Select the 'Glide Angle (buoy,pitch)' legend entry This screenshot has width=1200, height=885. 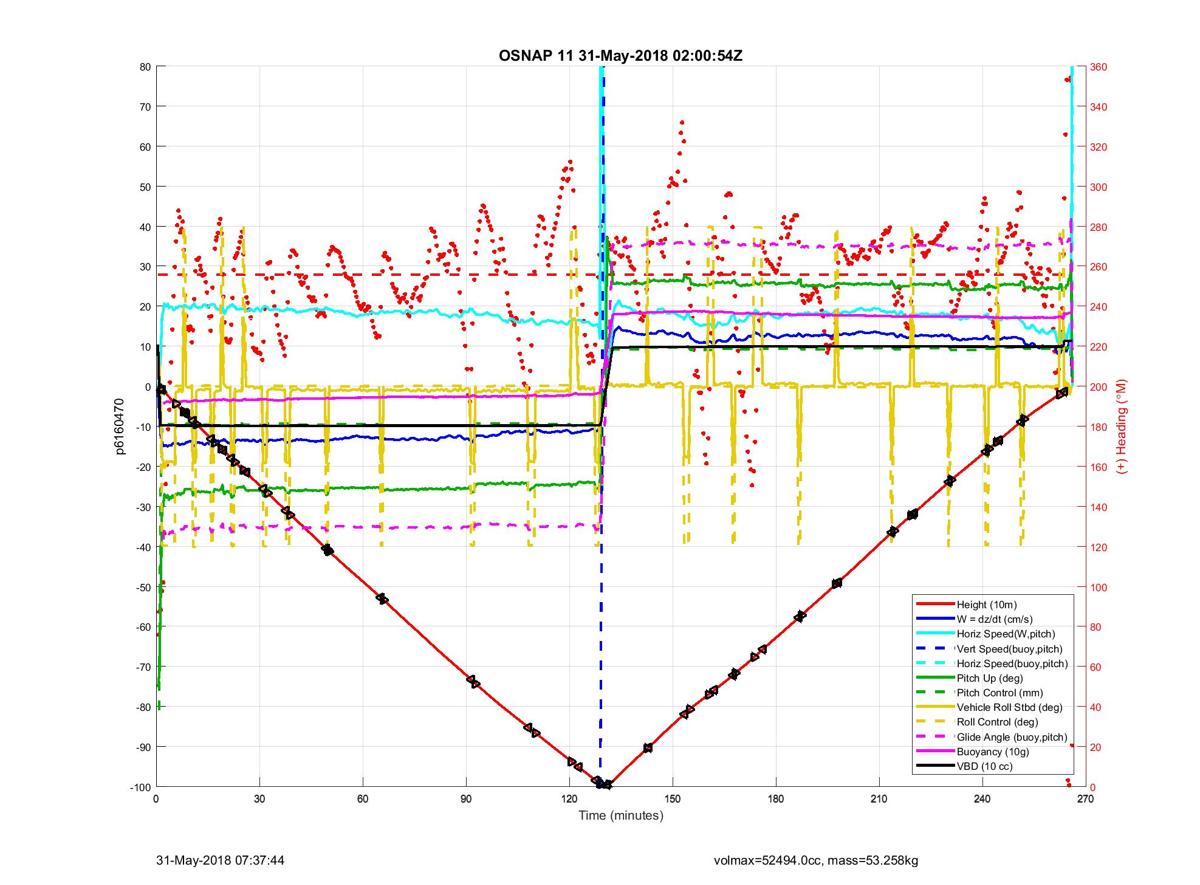[x=1012, y=736]
